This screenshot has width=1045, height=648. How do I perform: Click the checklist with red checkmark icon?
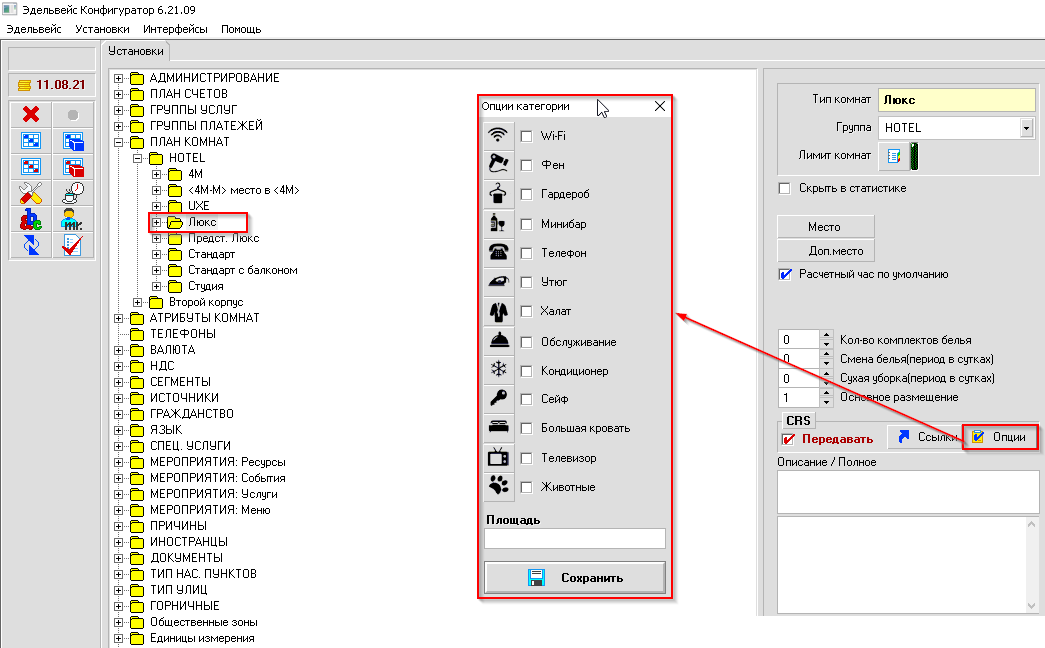pyautogui.click(x=73, y=245)
